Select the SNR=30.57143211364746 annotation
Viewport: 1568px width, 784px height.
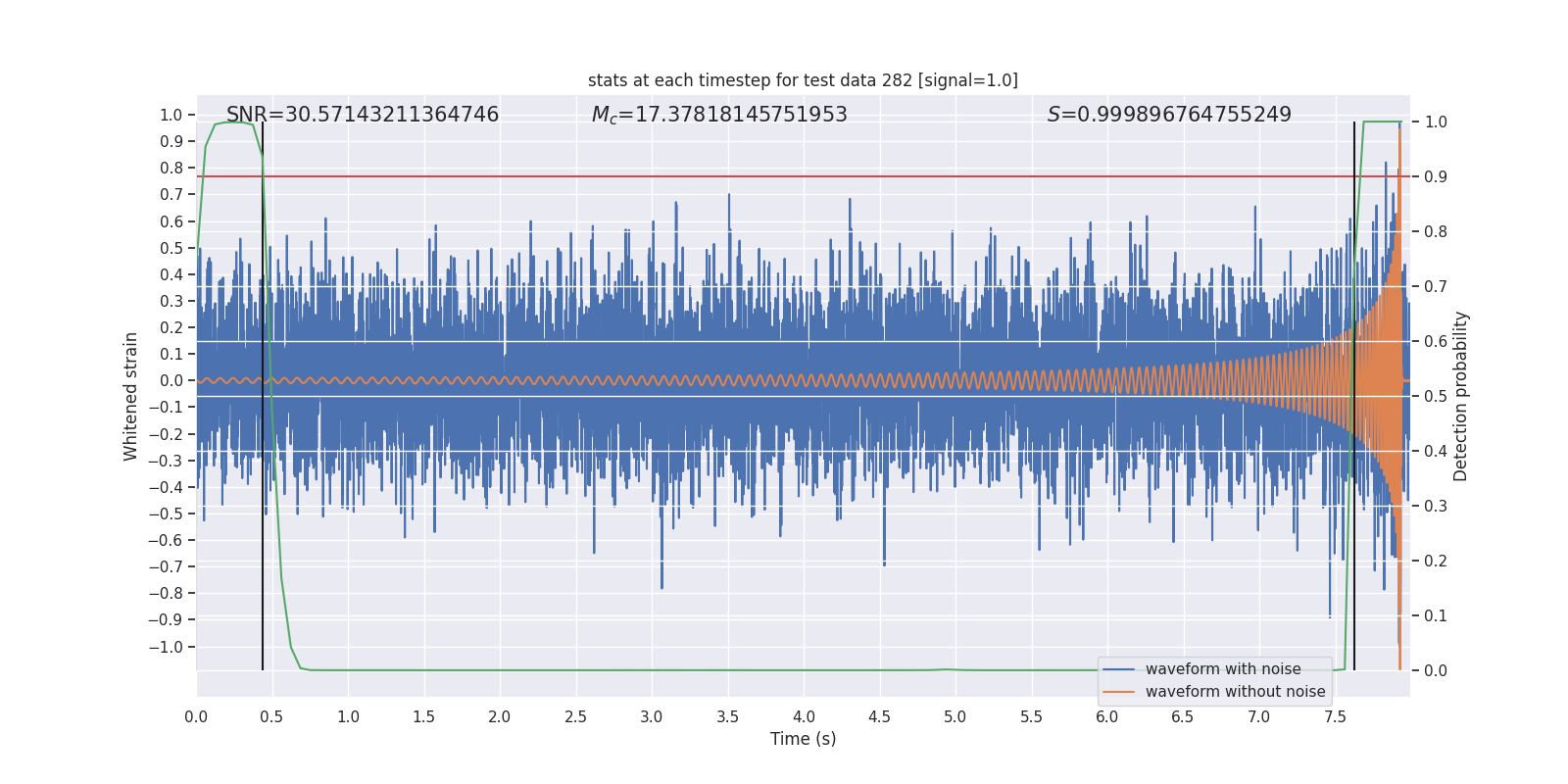pyautogui.click(x=363, y=115)
